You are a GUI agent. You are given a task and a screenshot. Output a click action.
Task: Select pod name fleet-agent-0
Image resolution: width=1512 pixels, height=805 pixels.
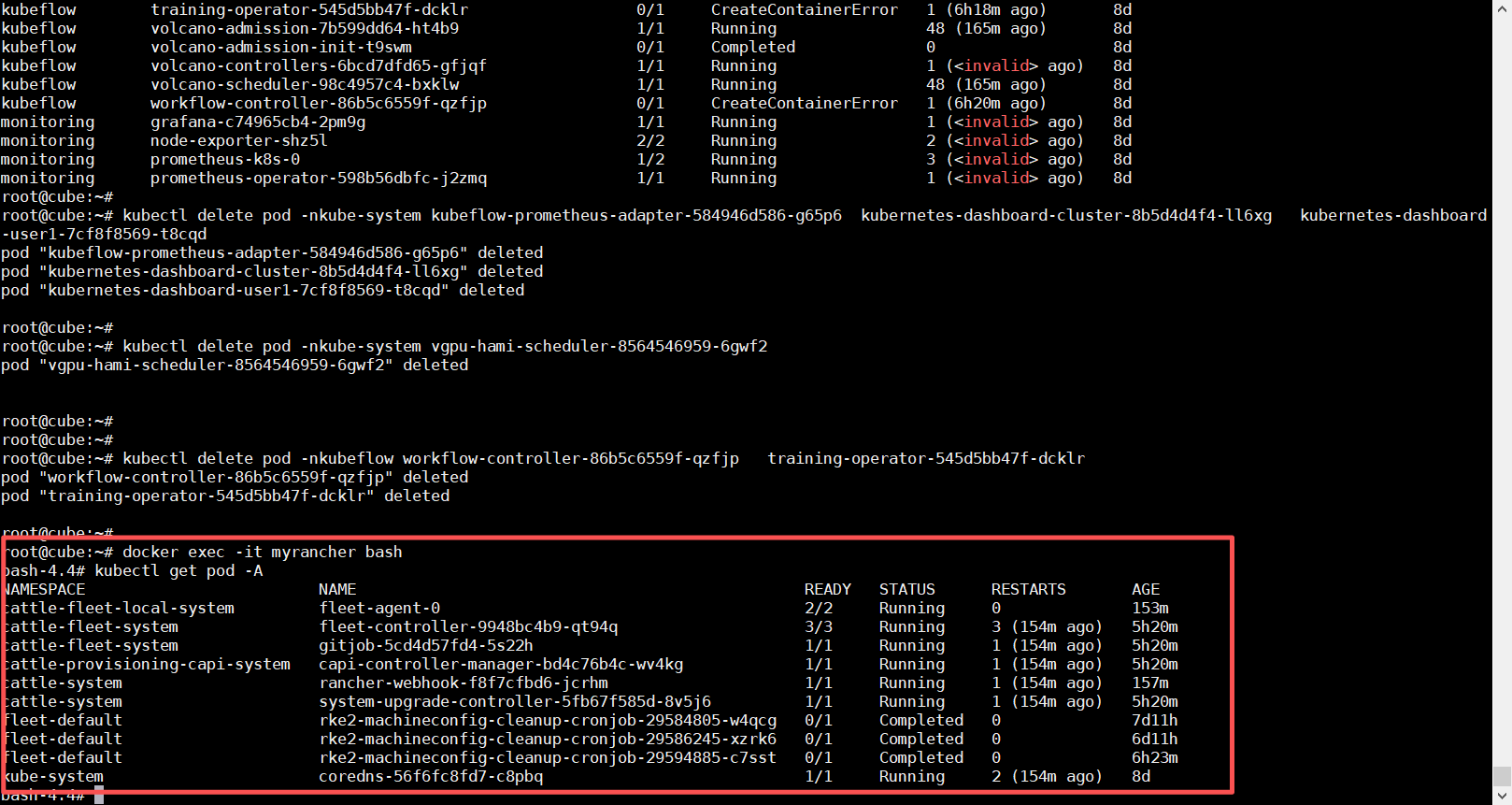pos(379,608)
